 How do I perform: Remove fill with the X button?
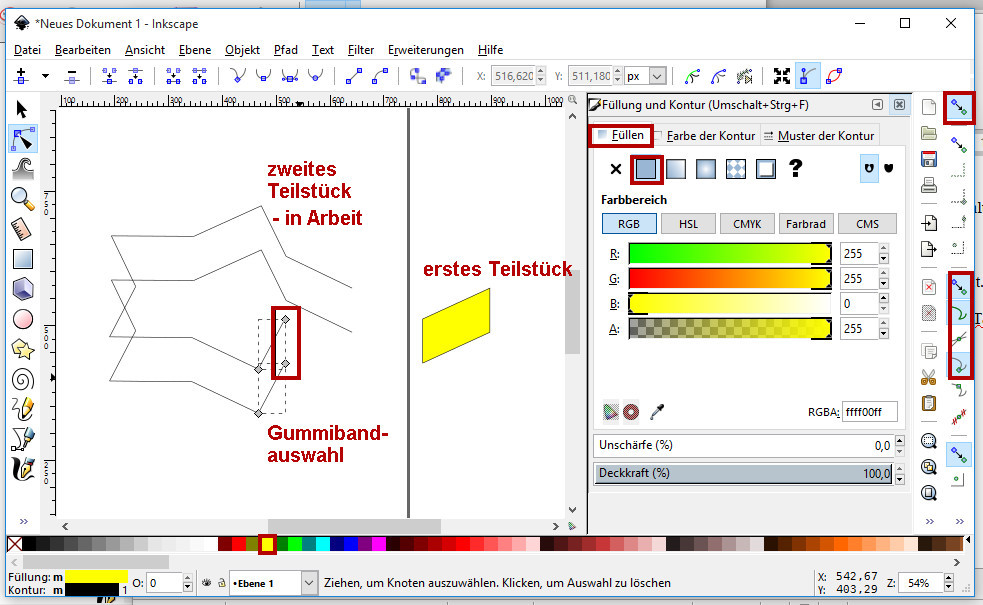615,169
